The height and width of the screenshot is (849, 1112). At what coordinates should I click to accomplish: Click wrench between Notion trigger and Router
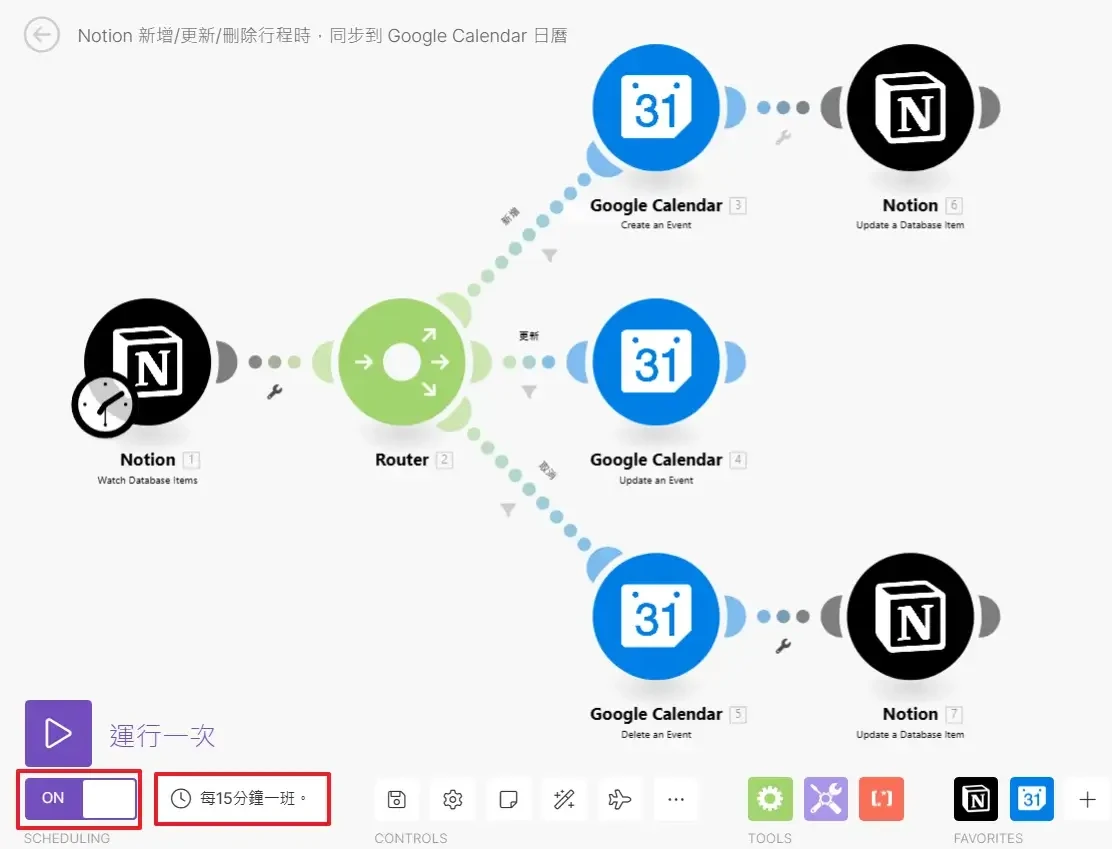tap(274, 392)
